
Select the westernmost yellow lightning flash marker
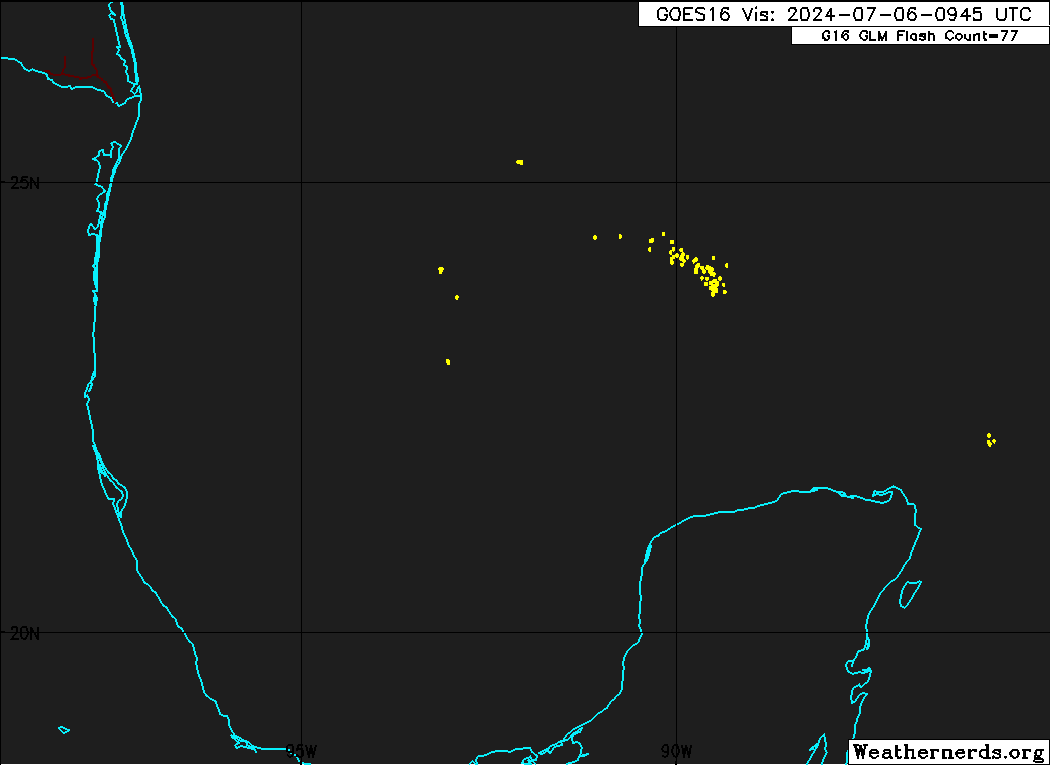[x=440, y=270]
